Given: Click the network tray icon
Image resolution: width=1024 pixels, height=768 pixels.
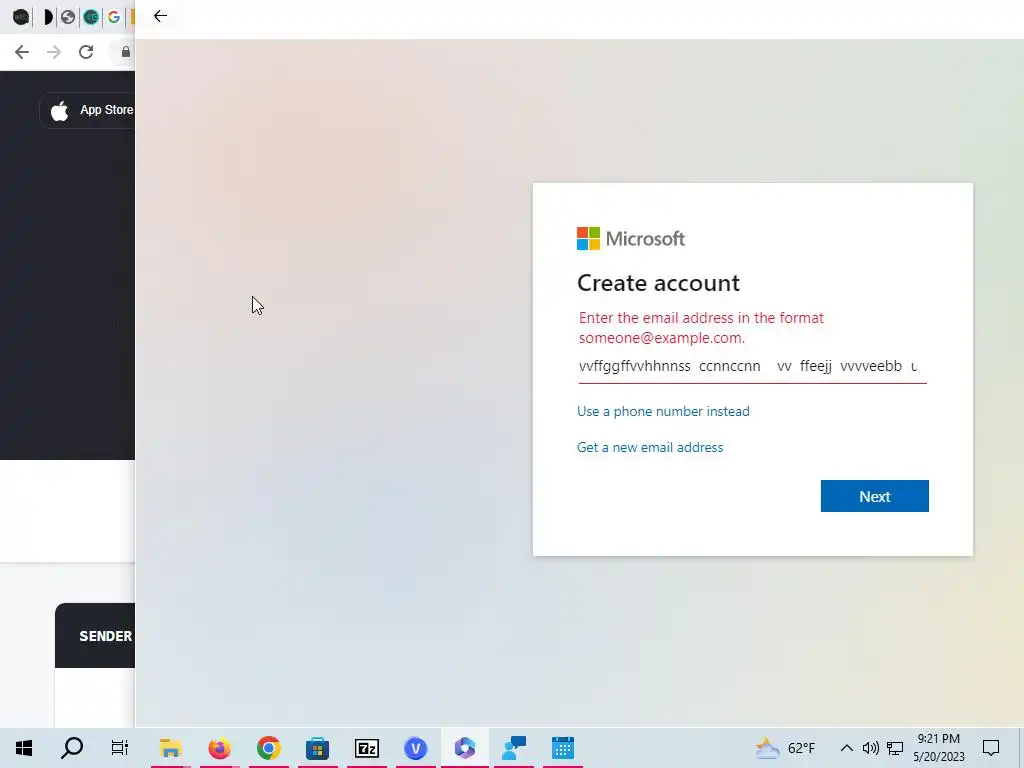Looking at the screenshot, I should click(x=895, y=748).
